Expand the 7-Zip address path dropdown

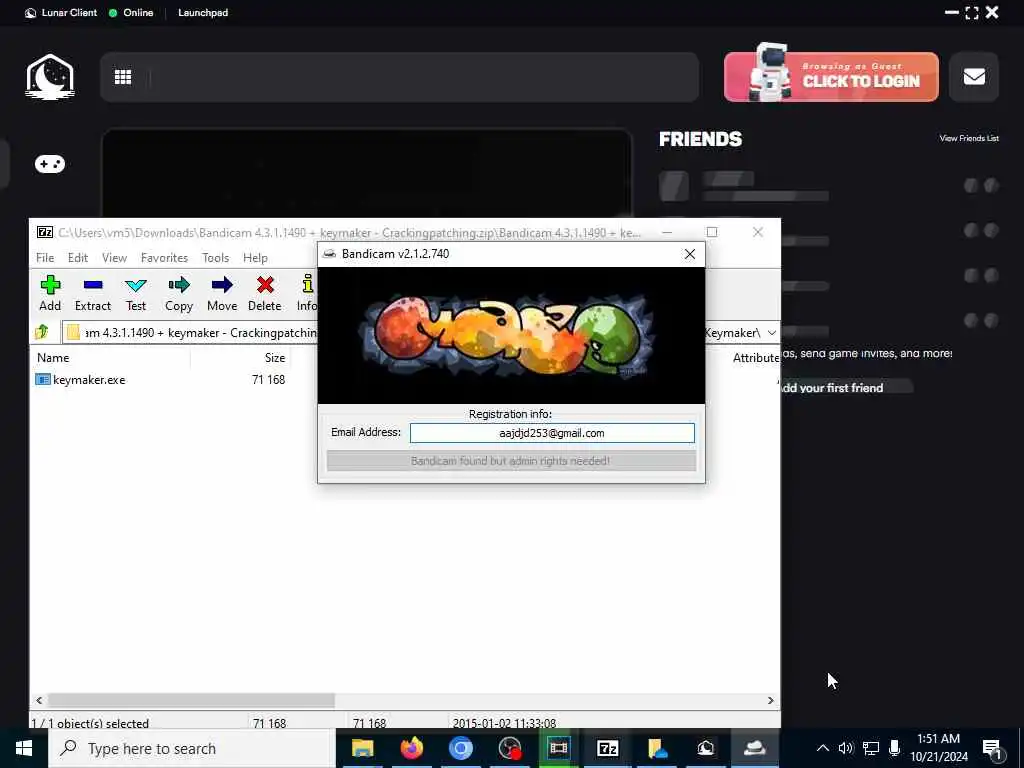tap(771, 332)
